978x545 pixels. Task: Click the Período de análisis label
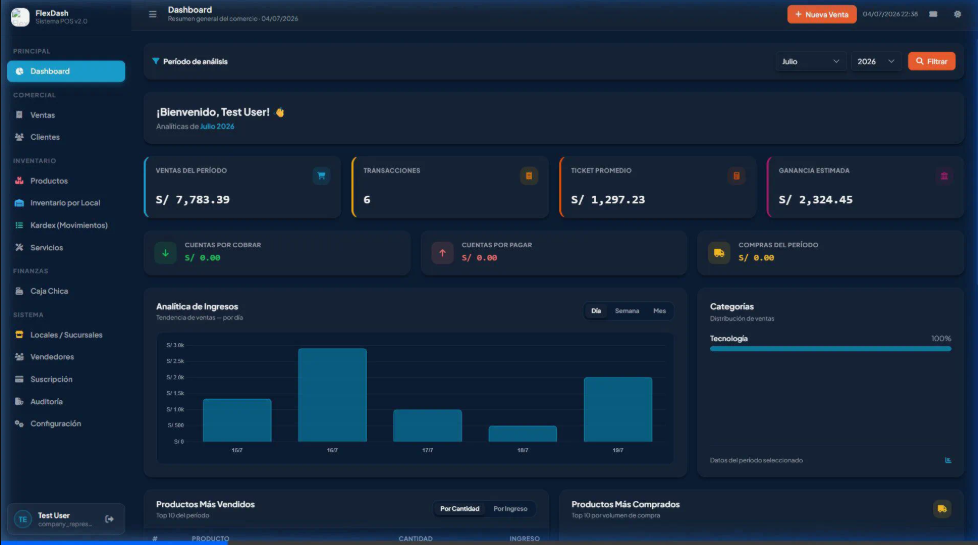point(195,61)
